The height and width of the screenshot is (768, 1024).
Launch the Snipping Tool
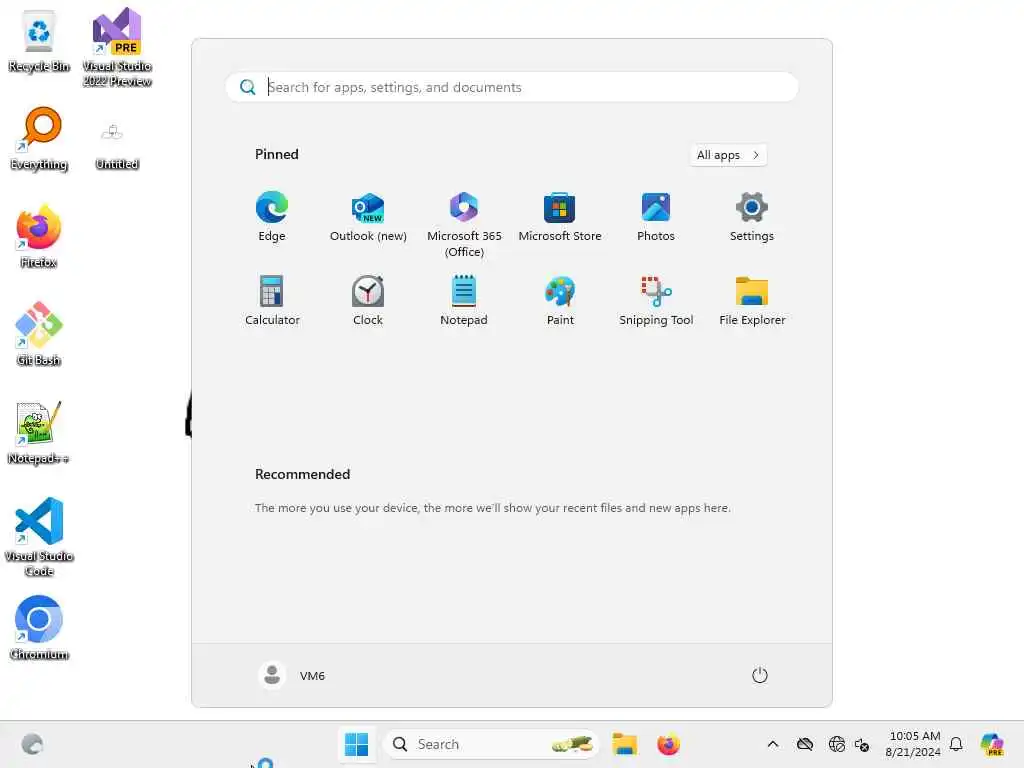click(656, 301)
